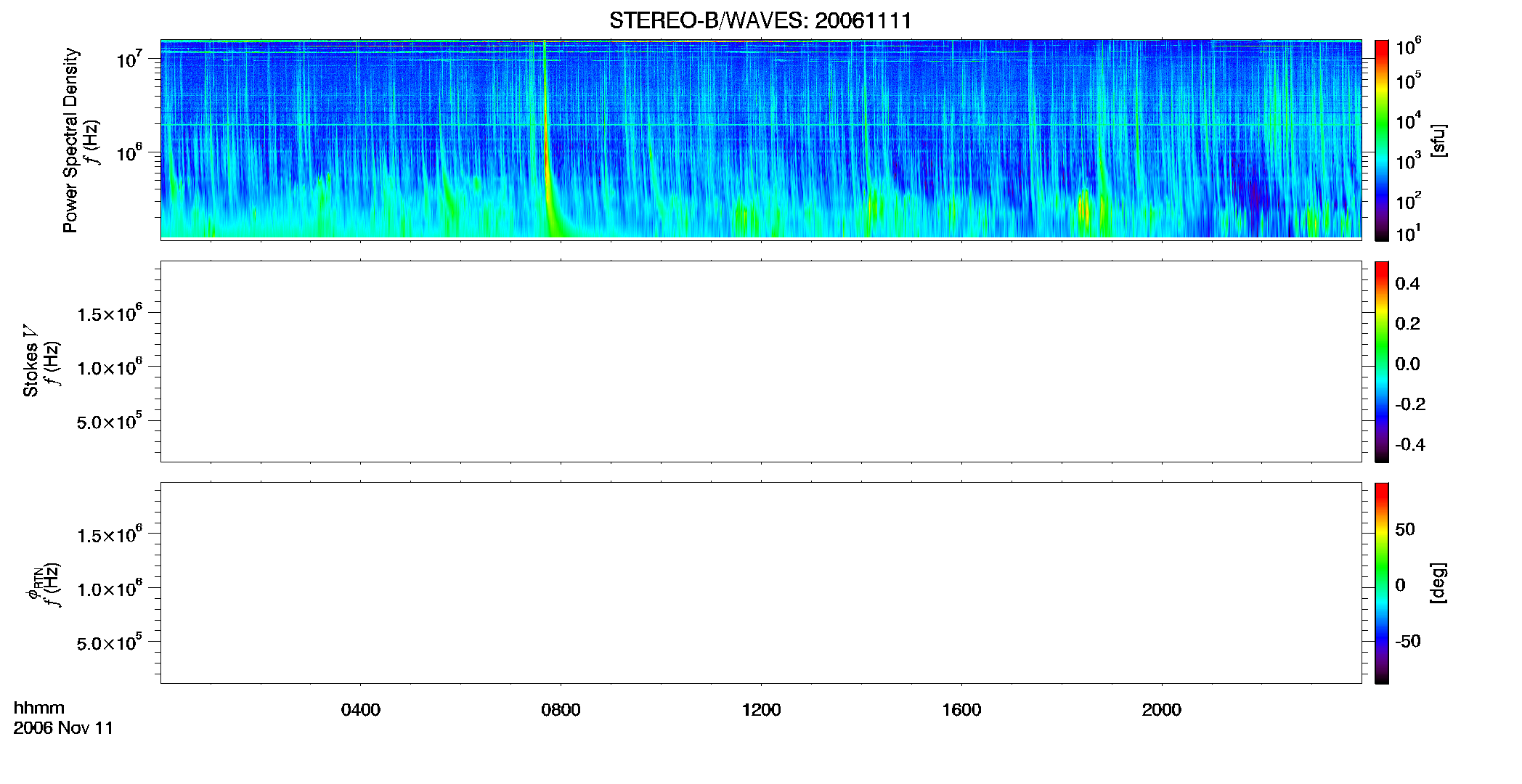Click the phi RTN degree color bar
The image size is (1522, 784).
[x=1381, y=583]
